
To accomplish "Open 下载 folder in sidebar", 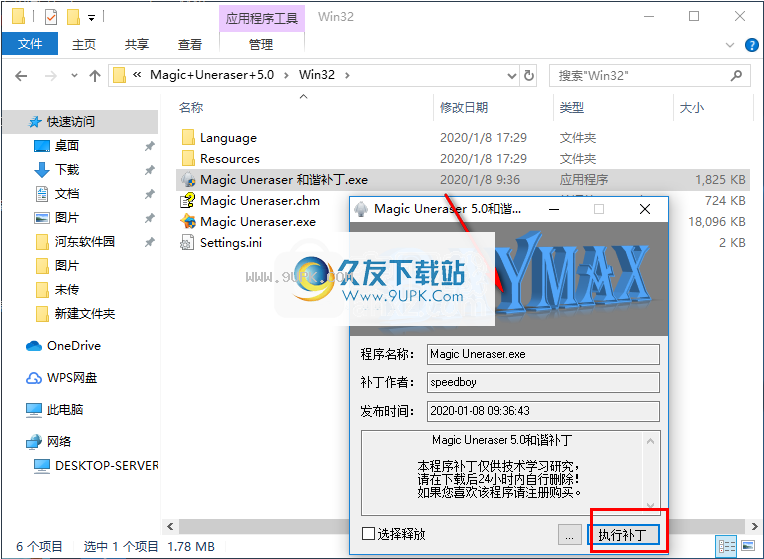I will tap(67, 170).
